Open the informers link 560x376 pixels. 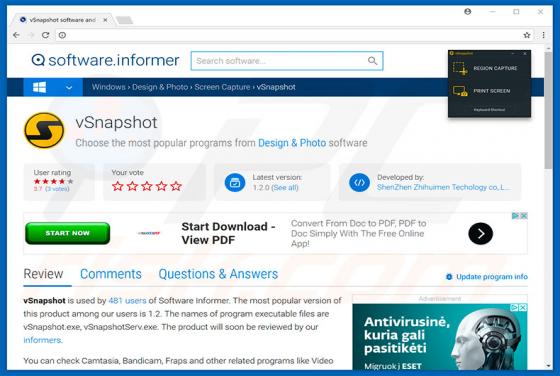(x=42, y=340)
